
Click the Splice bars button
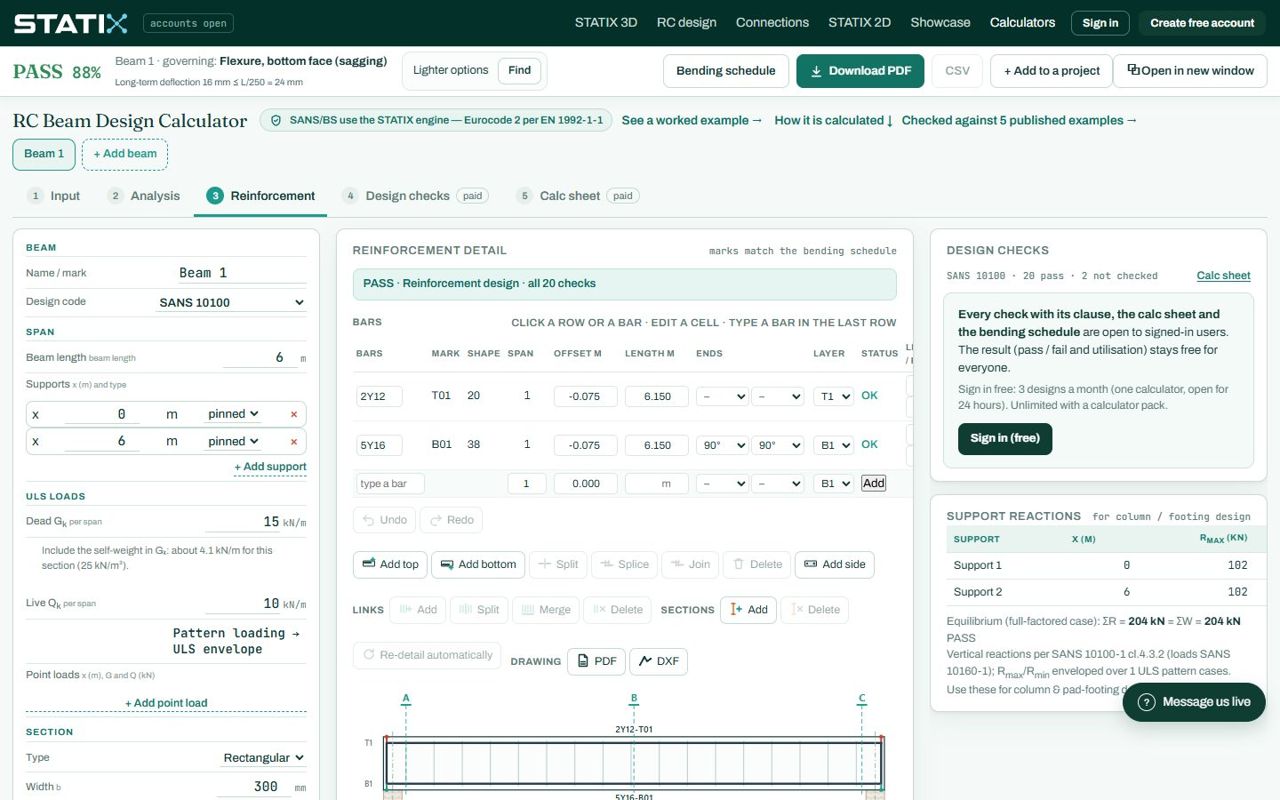623,565
